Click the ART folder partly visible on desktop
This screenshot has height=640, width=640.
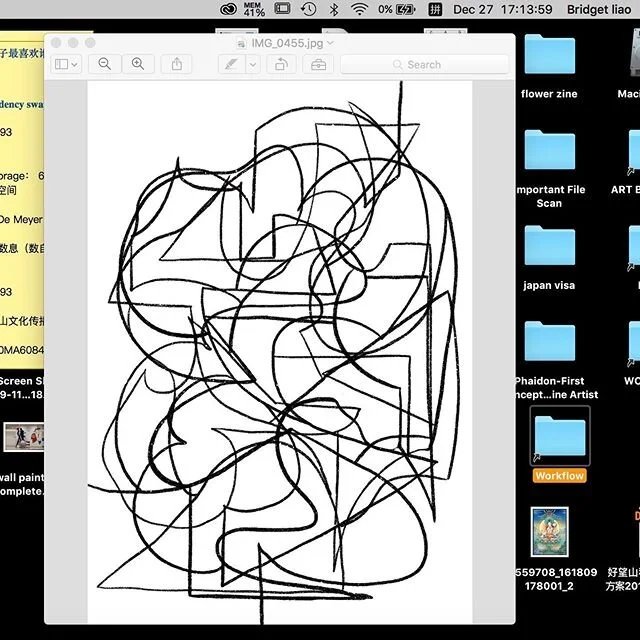coord(634,149)
